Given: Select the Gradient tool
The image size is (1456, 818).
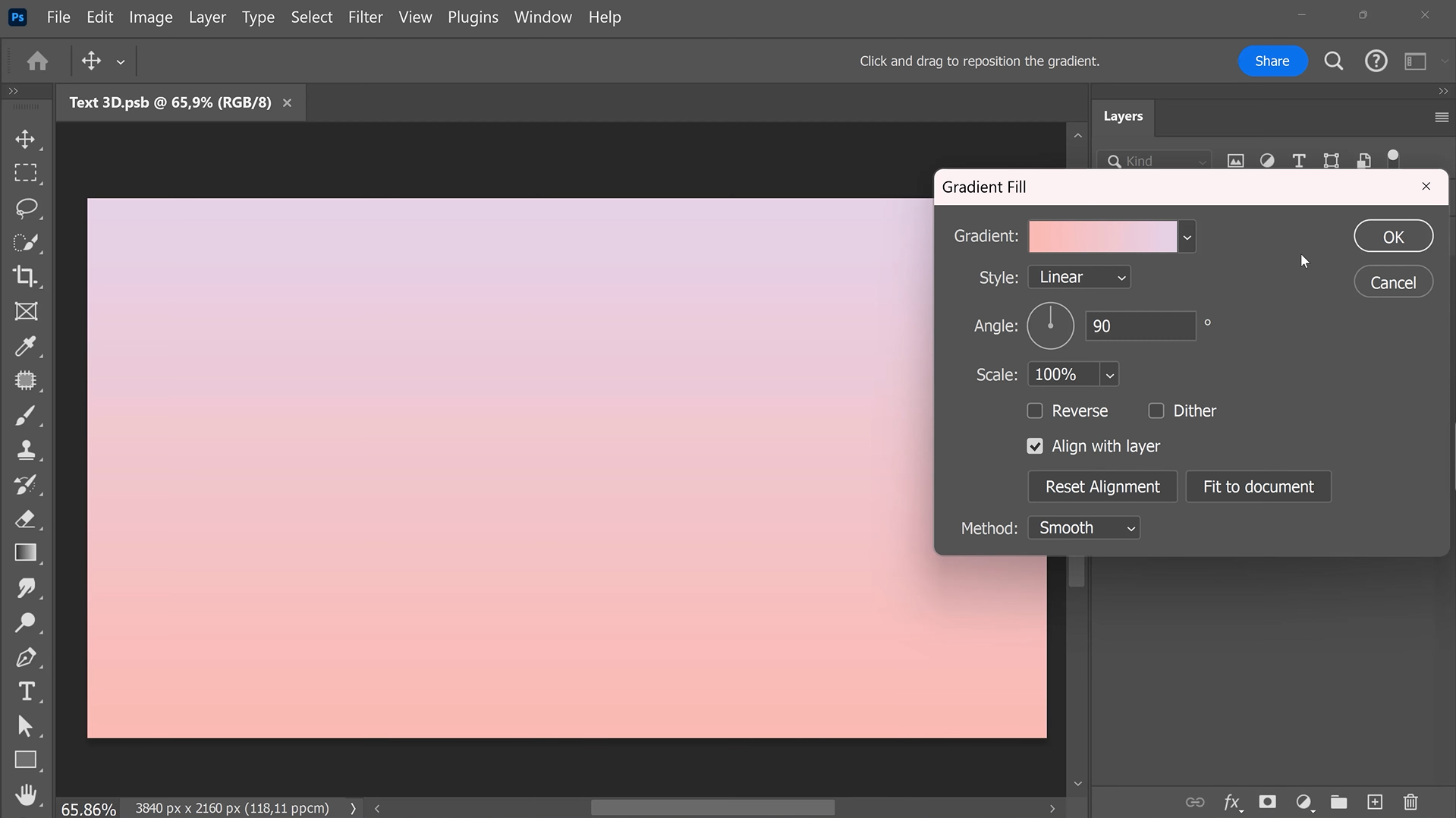Looking at the screenshot, I should (26, 553).
